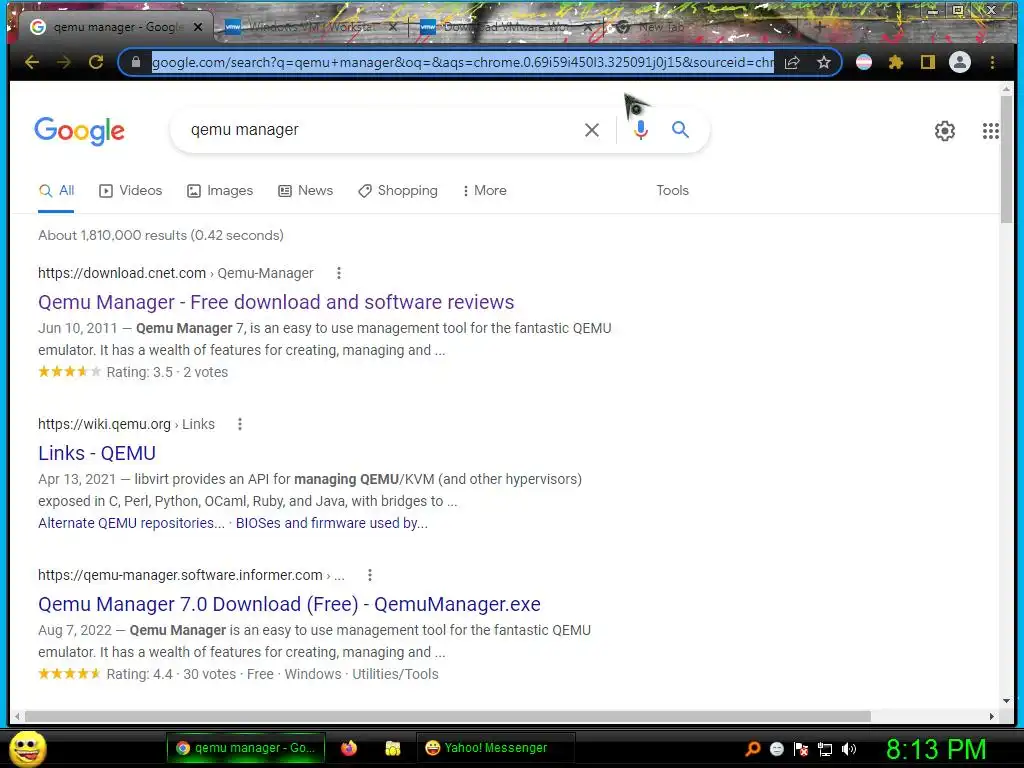Start voice search with the microphone

(641, 130)
